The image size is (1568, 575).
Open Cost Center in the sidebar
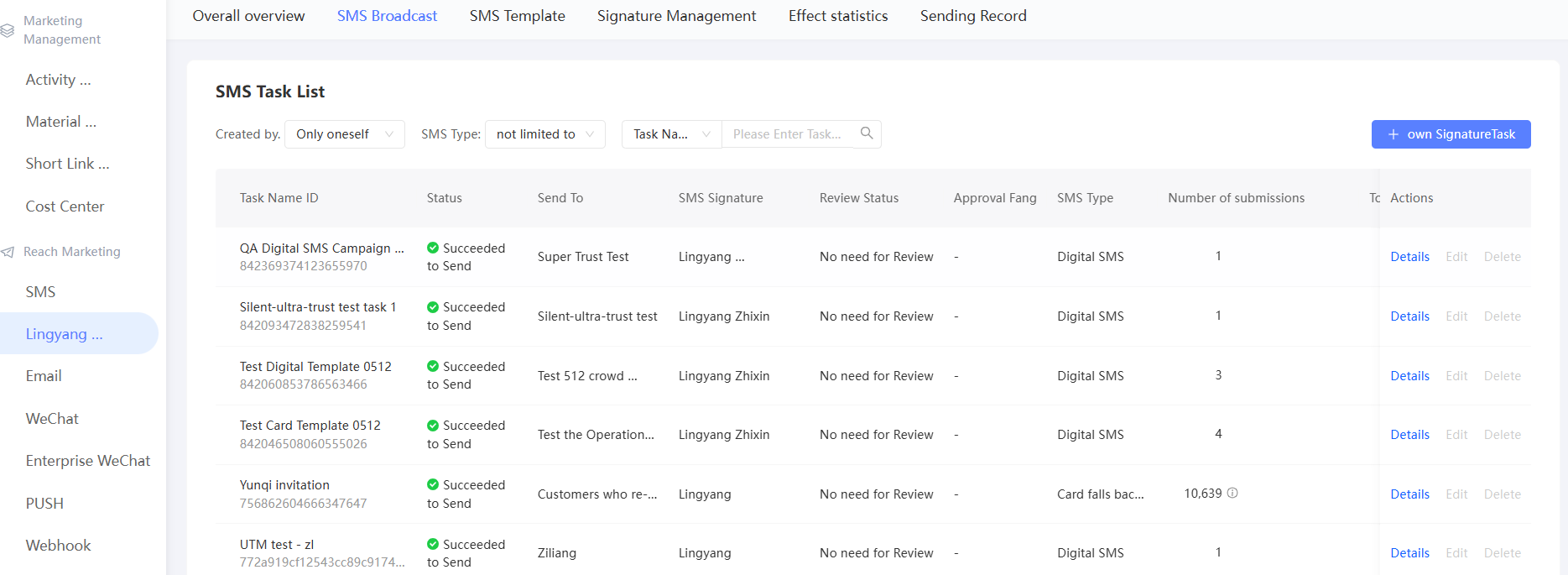pos(65,206)
